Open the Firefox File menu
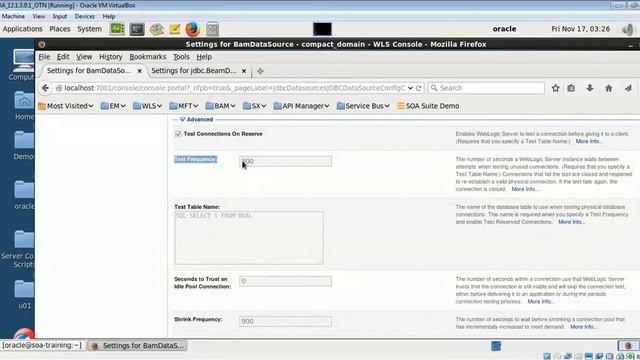640x360 pixels. pos(44,57)
